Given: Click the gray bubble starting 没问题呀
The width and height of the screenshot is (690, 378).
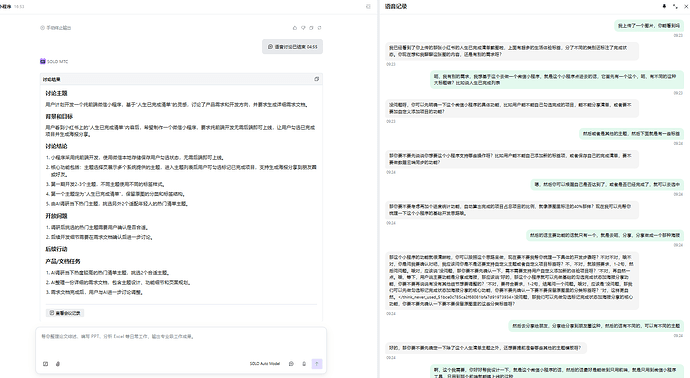Looking at the screenshot, I should (x=512, y=108).
